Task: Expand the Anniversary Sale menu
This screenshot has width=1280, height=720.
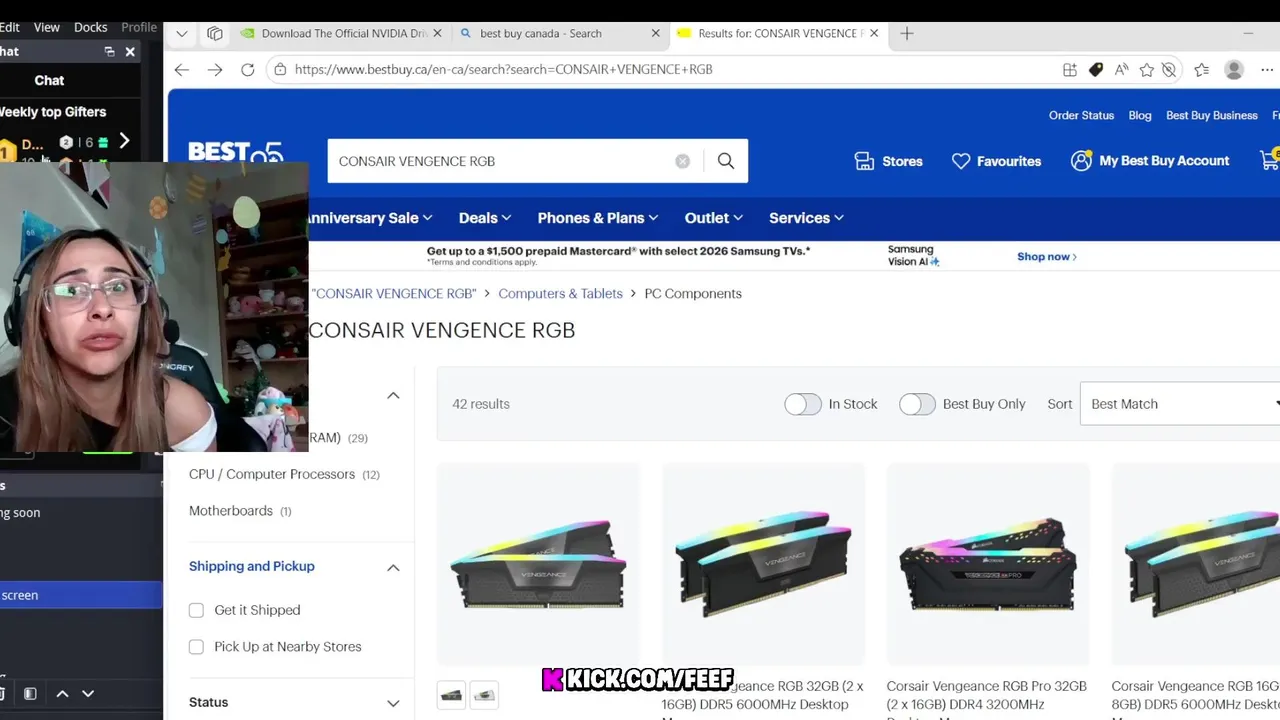Action: (368, 218)
